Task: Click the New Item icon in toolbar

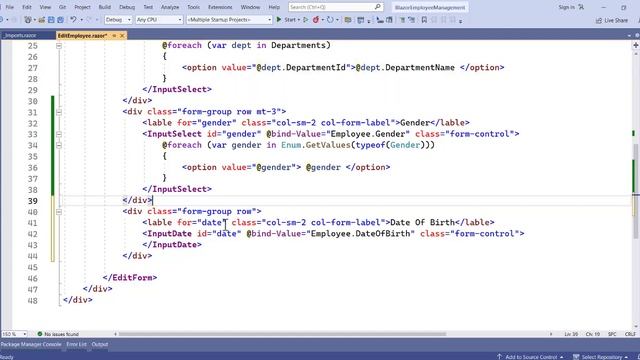Action: (x=27, y=20)
